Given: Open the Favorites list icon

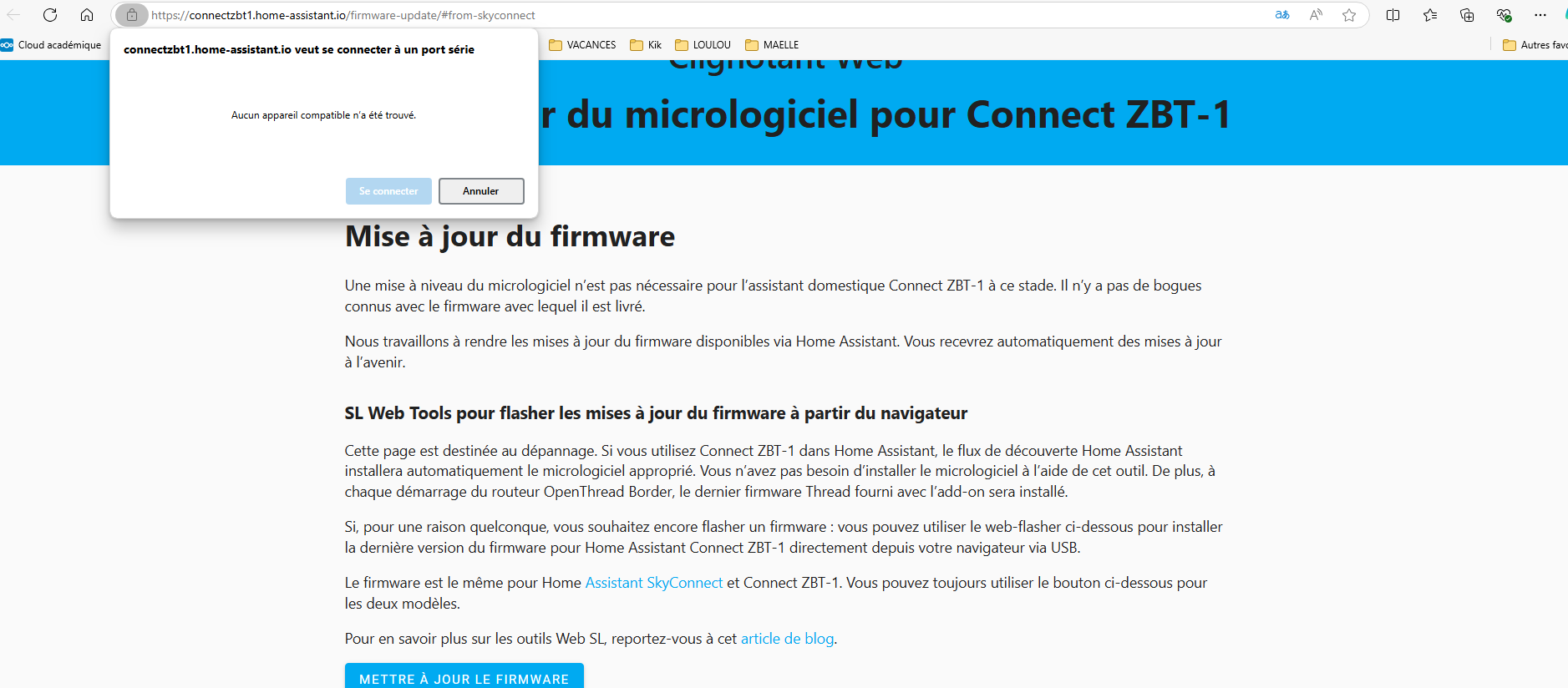Looking at the screenshot, I should coord(1430,15).
